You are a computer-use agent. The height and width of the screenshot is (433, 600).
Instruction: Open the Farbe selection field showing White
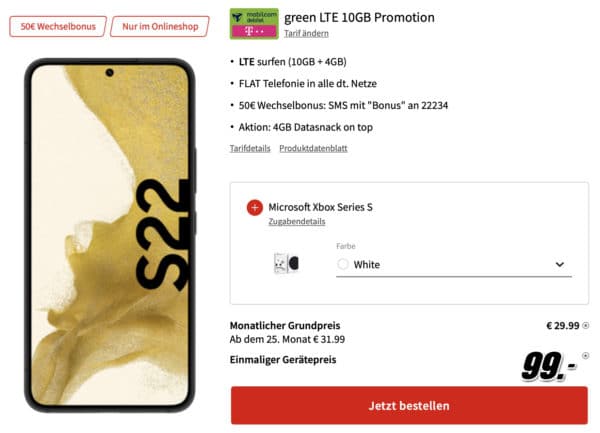(454, 264)
